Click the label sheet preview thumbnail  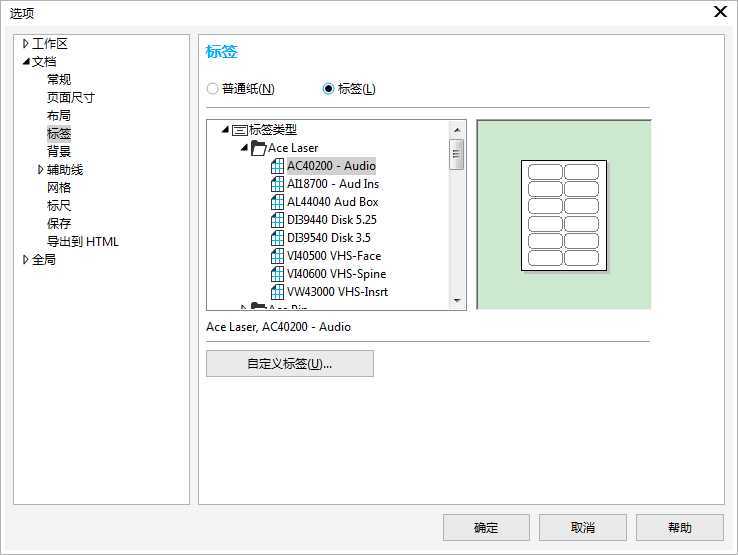pyautogui.click(x=563, y=215)
